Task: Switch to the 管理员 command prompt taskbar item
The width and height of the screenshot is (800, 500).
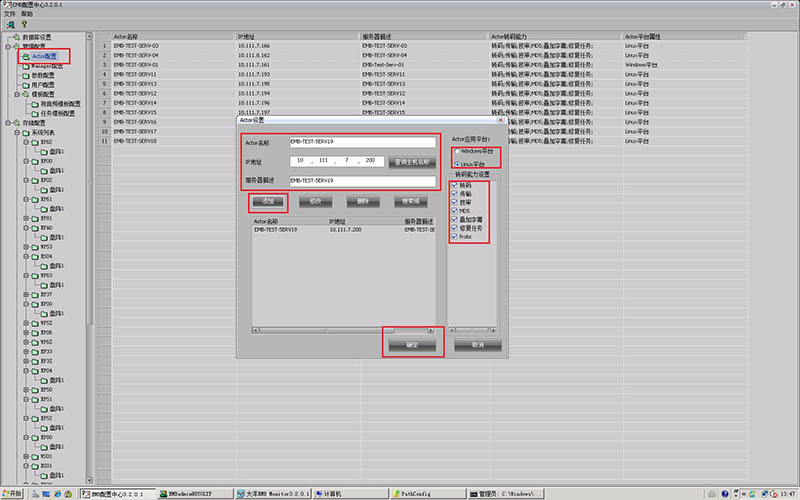Action: (x=506, y=494)
